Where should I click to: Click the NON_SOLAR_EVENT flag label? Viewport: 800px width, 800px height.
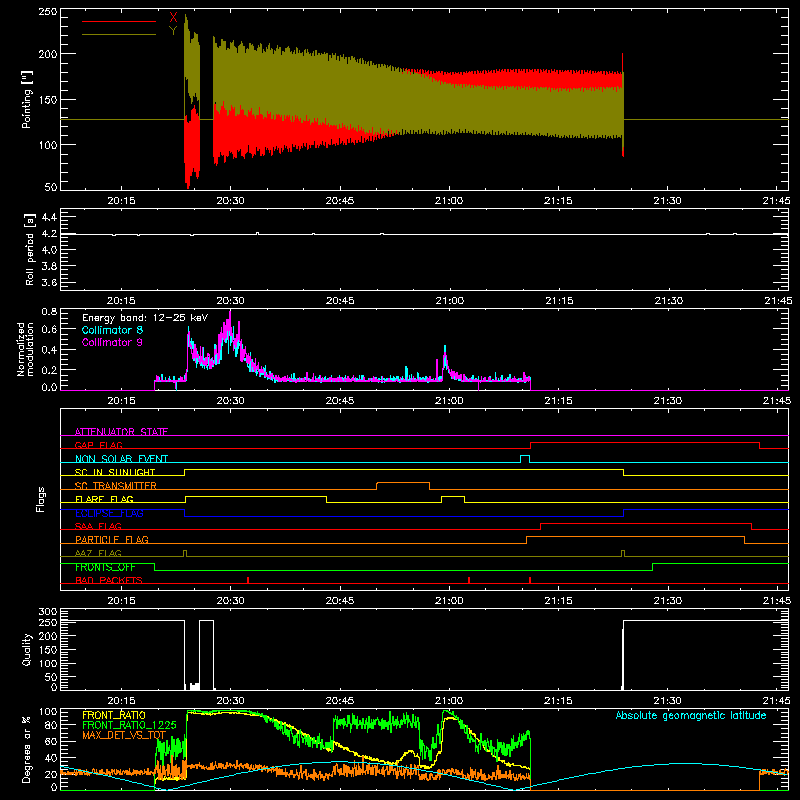pos(121,459)
